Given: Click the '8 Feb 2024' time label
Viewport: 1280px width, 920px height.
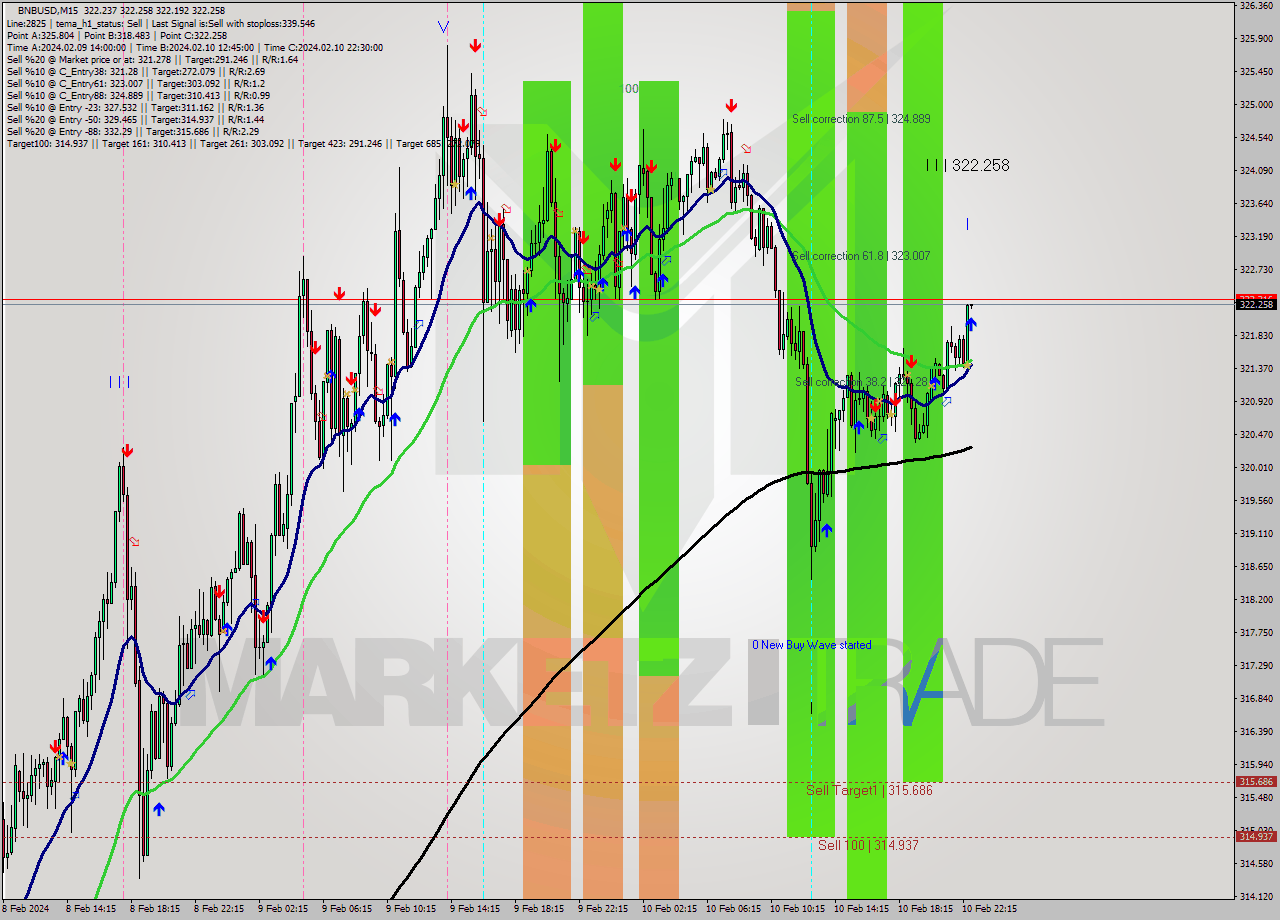Looking at the screenshot, I should point(25,909).
